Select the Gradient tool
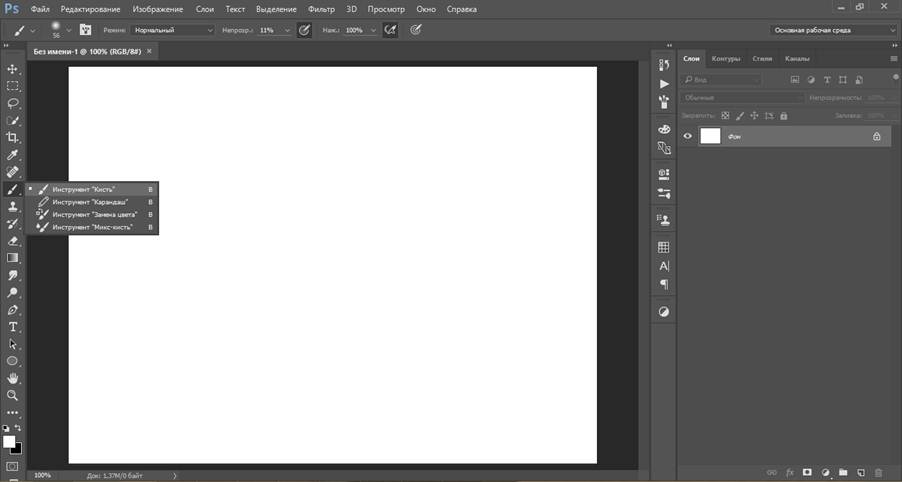 click(x=12, y=258)
